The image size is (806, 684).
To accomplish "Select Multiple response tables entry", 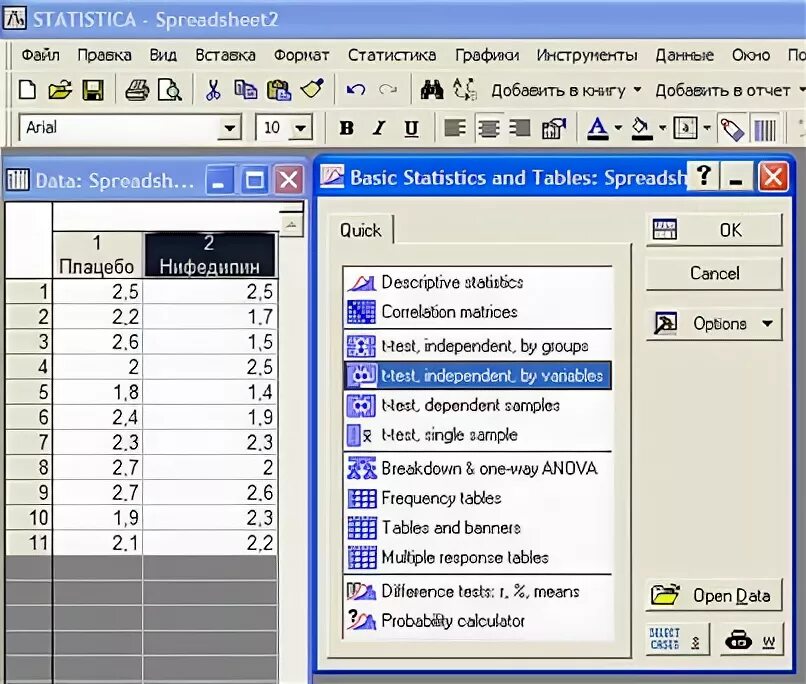I will point(478,558).
